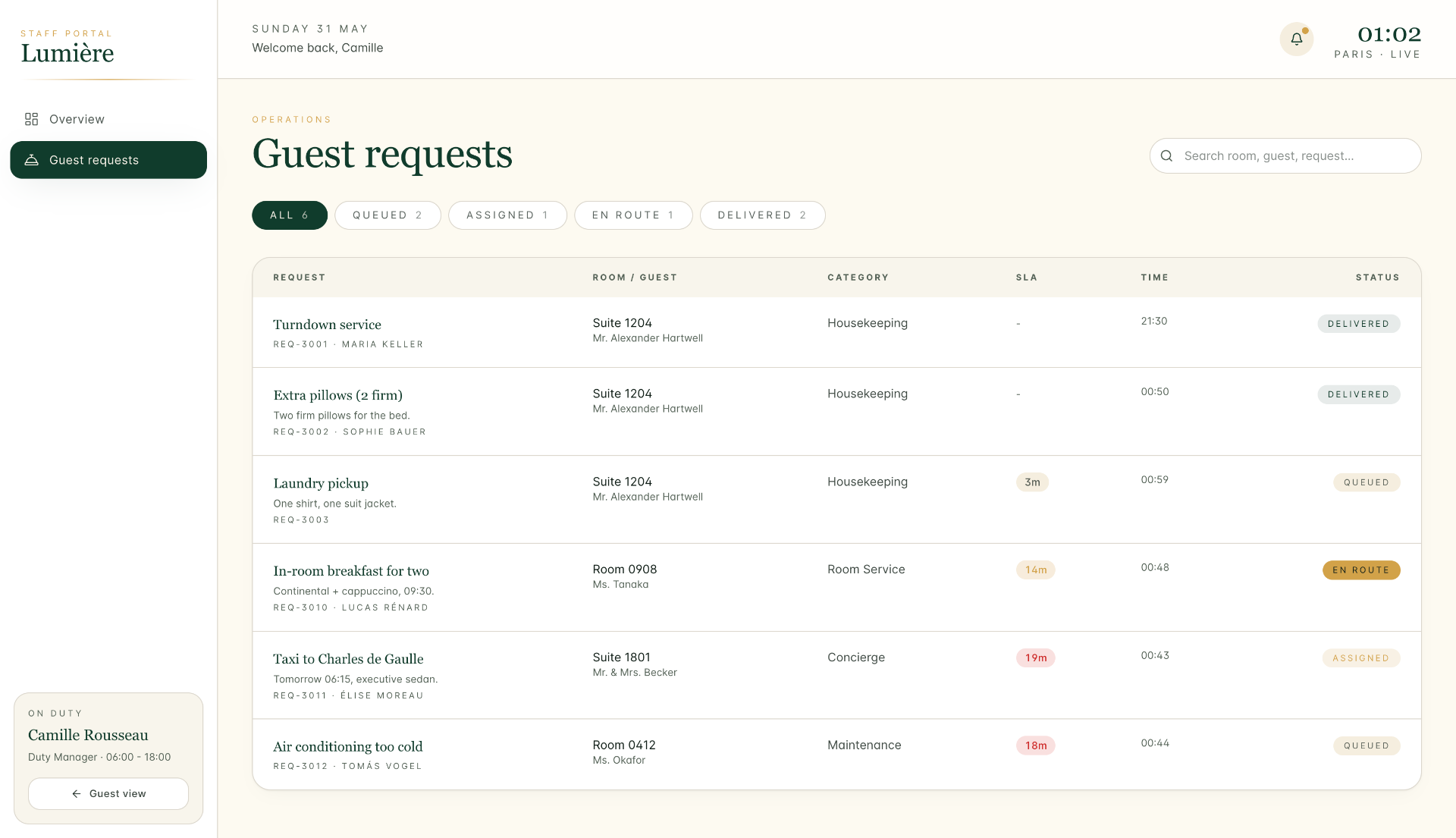Click the 18m SLA badge for Air conditioning
1456x838 pixels.
(x=1036, y=745)
